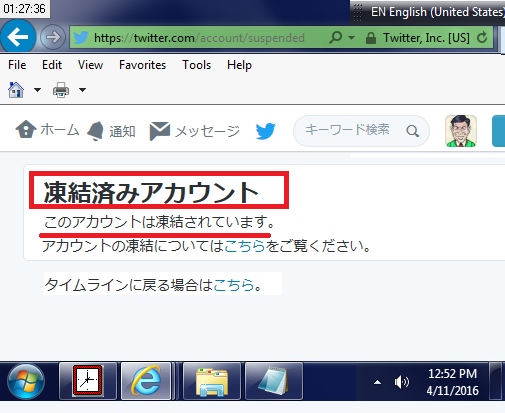Click the browser Back arrow button
Screen dimensions: 505x413
click(18, 37)
